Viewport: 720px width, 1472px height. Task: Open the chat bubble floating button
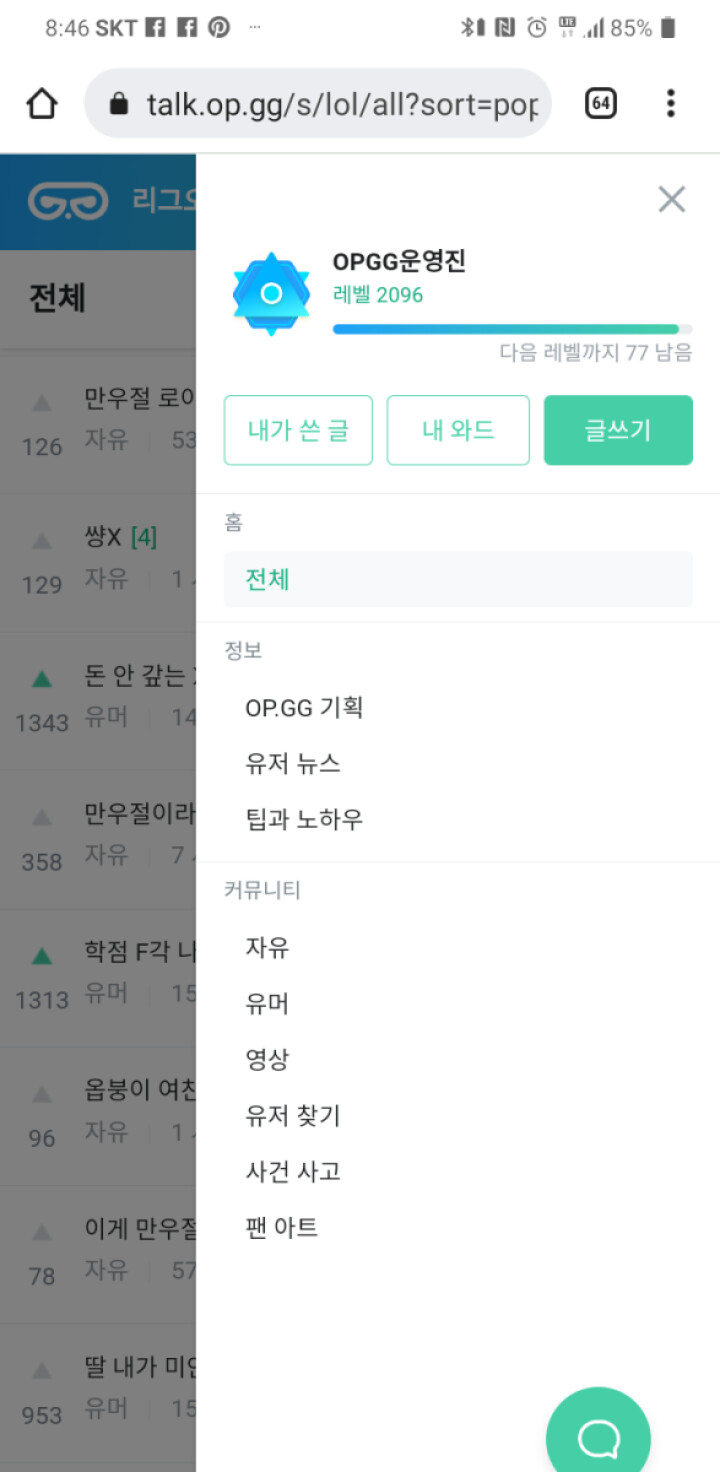[x=598, y=1436]
